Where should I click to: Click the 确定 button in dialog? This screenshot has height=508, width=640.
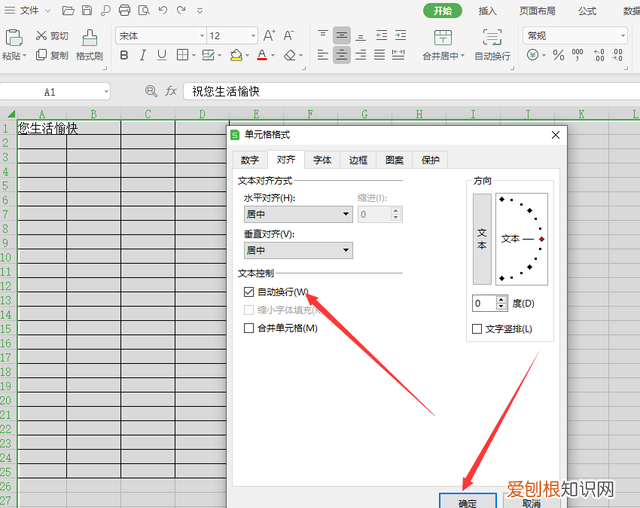pyautogui.click(x=468, y=501)
